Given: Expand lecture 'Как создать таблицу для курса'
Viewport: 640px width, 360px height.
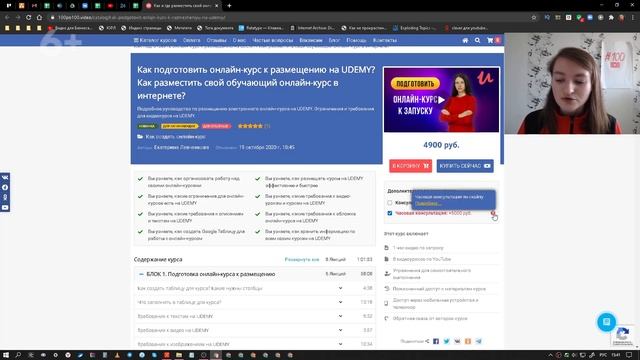Looking at the screenshot, I should pos(340,288).
